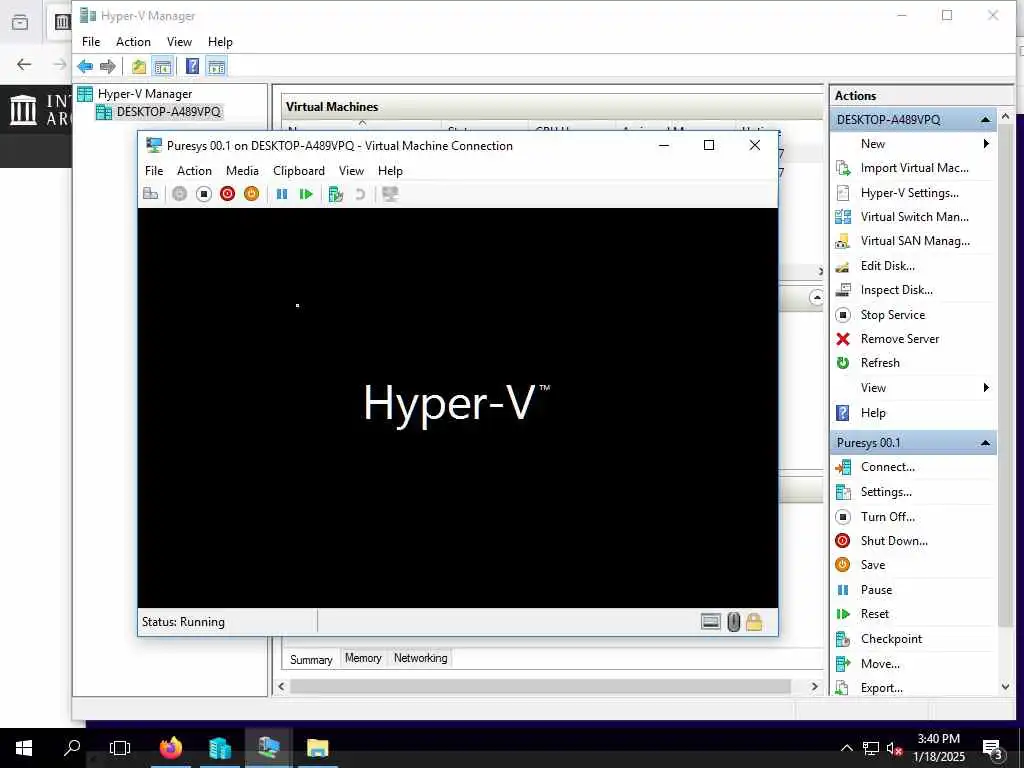Viewport: 1024px width, 768px height.
Task: Click the Help question-mark toolbar icon
Action: click(x=193, y=66)
